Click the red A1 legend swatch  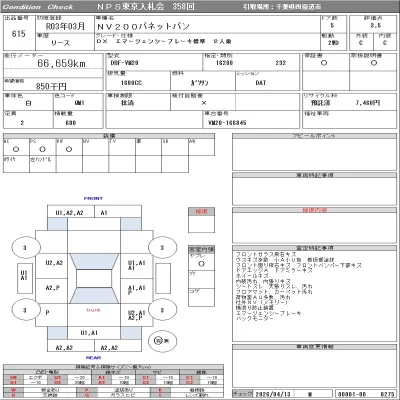(x=102, y=378)
